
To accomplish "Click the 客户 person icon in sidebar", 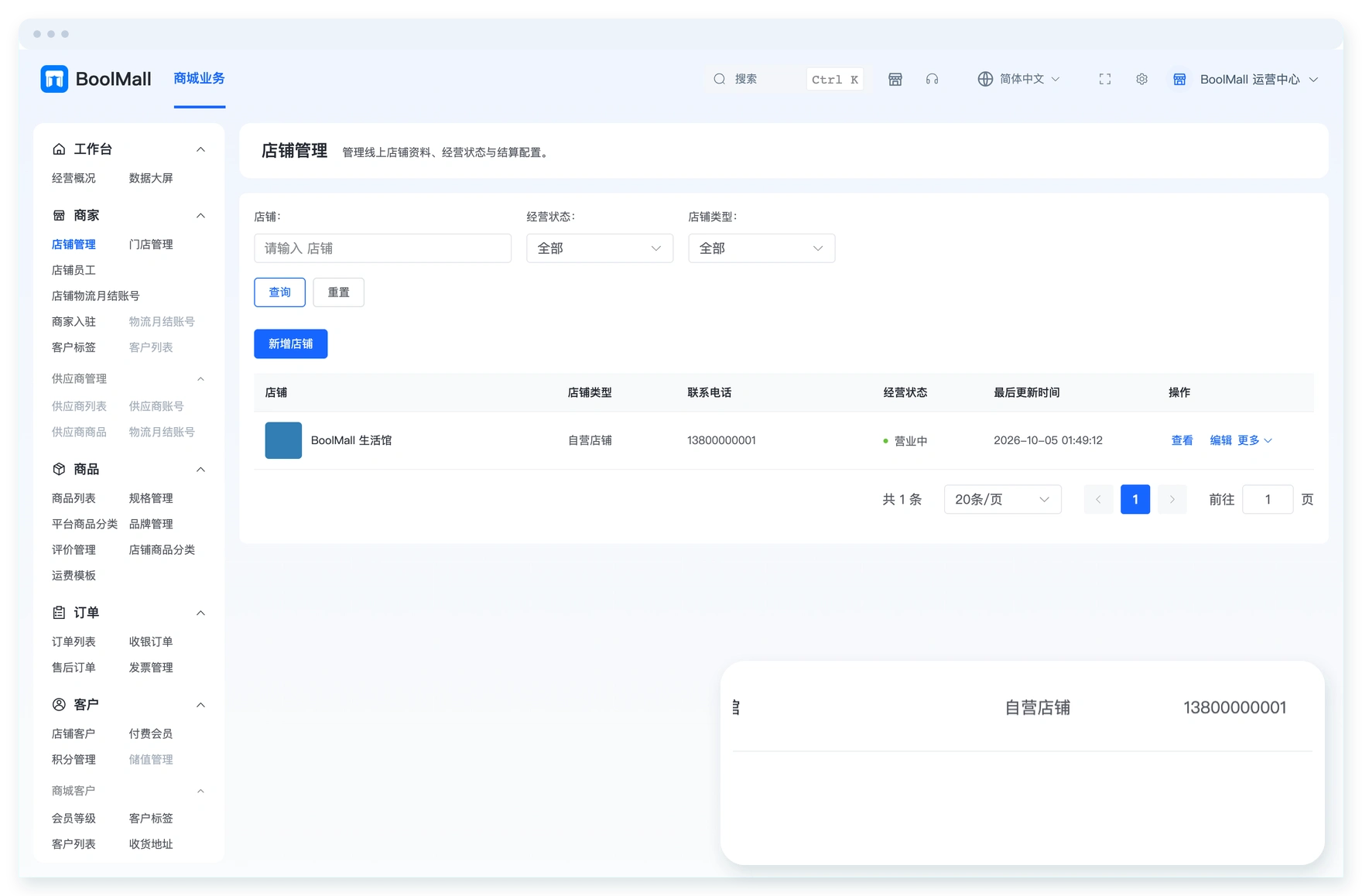I will (59, 704).
